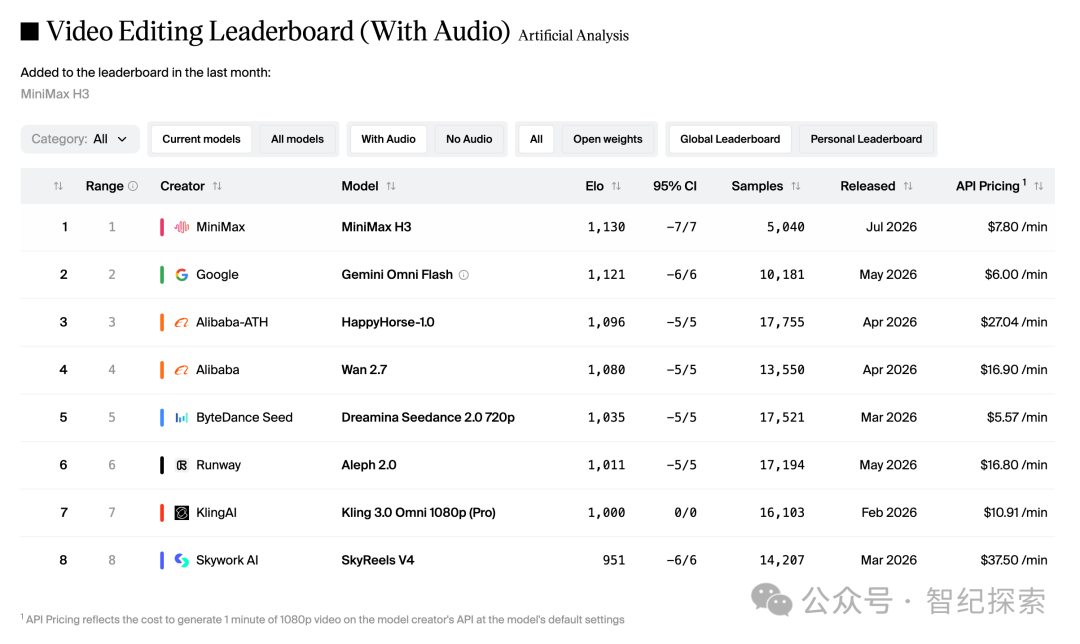Click the Google logo icon
The width and height of the screenshot is (1080, 644).
(x=182, y=275)
